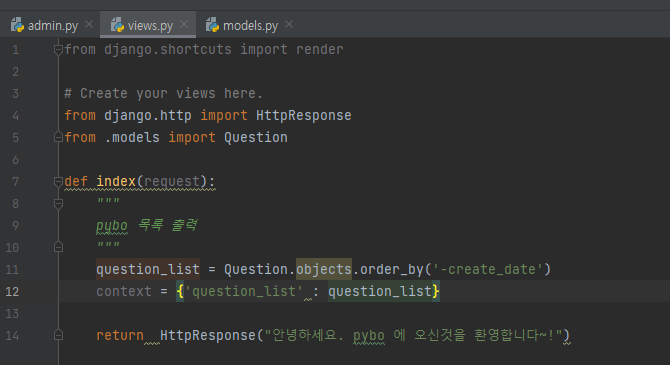670x365 pixels.
Task: Click the 'context' variable on line 12
Action: (124, 291)
